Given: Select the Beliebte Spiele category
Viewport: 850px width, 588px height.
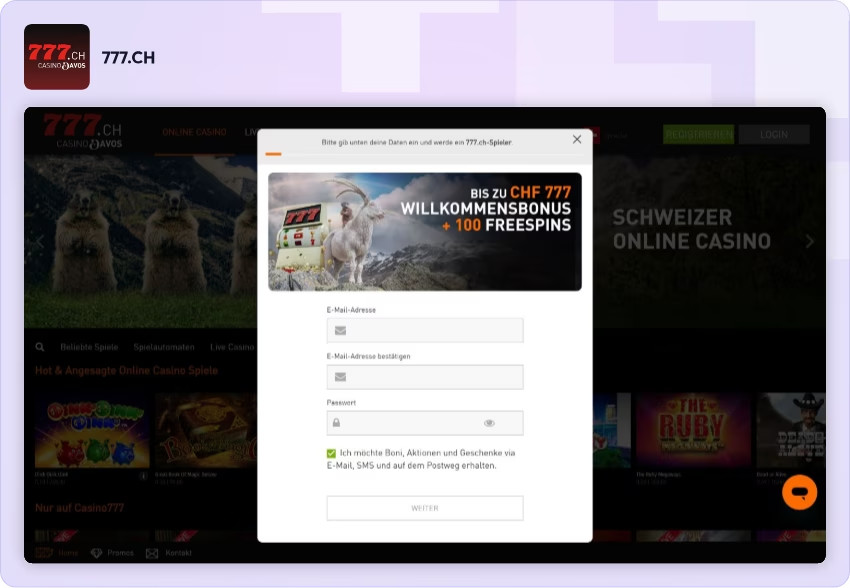Looking at the screenshot, I should coord(89,347).
